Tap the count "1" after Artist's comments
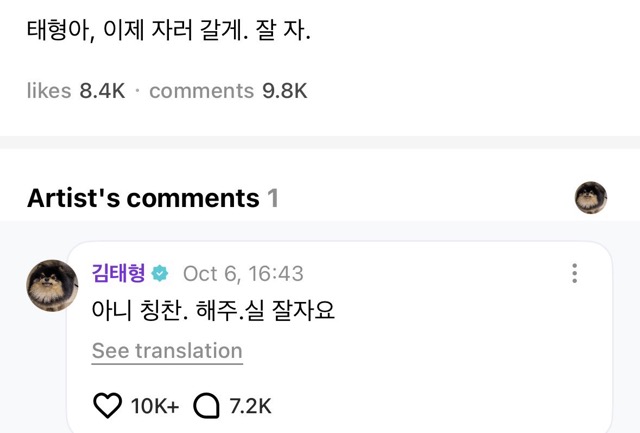 272,198
